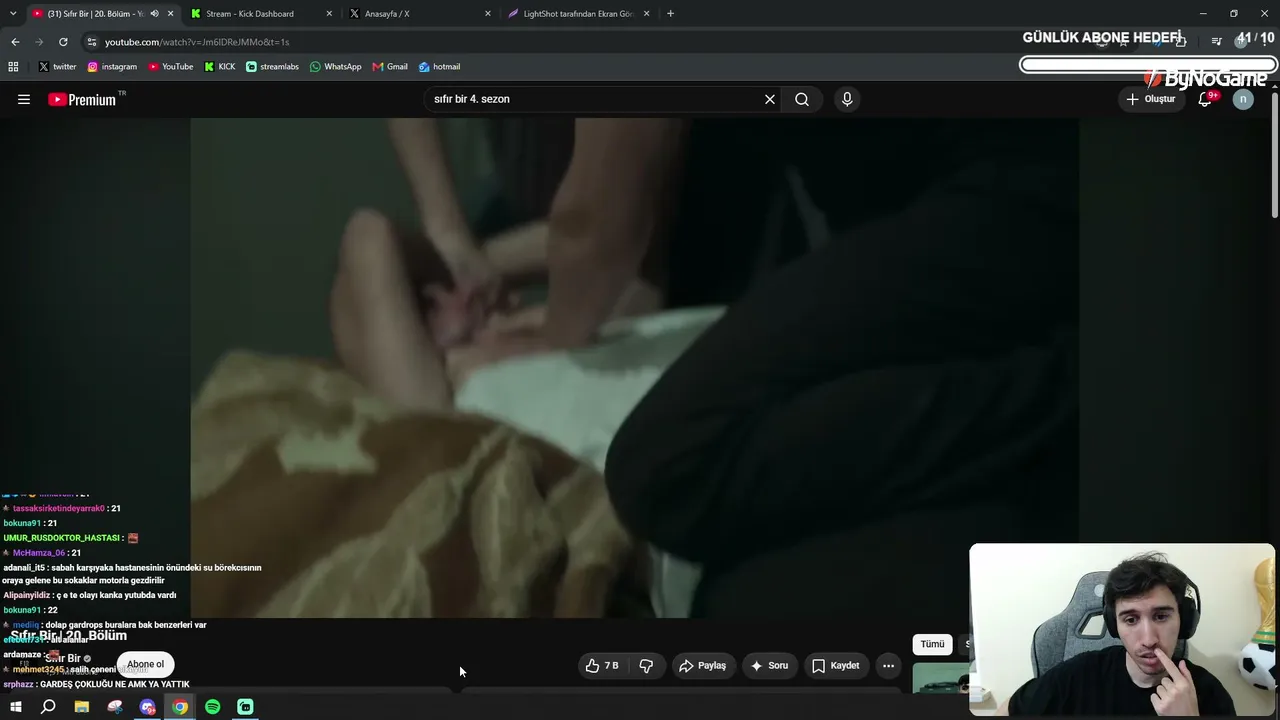Start voice search with the microphone

click(847, 99)
